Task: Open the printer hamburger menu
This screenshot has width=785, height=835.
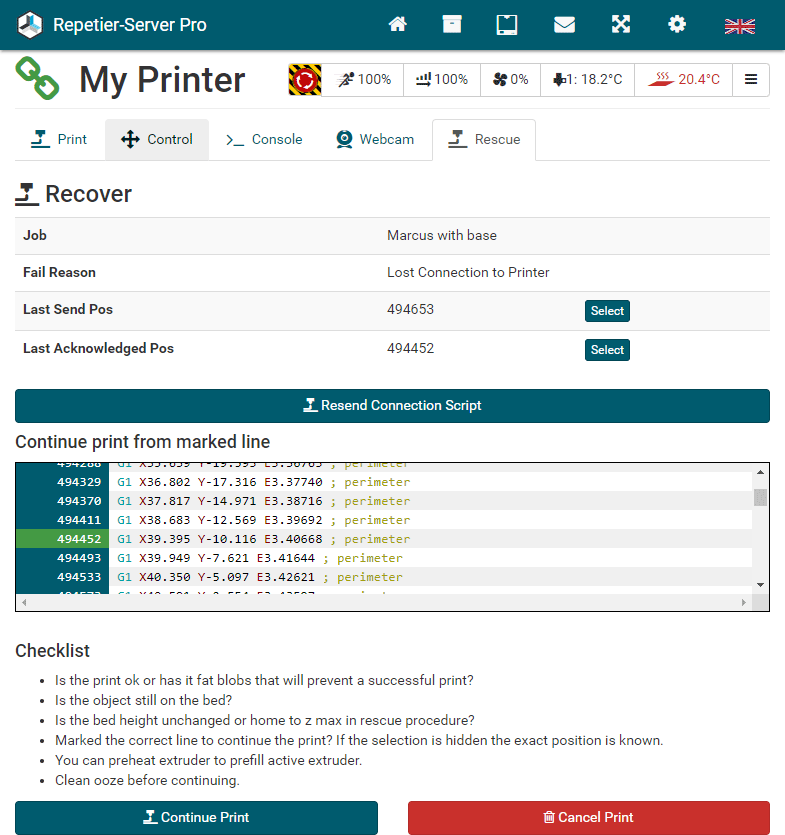Action: click(750, 79)
